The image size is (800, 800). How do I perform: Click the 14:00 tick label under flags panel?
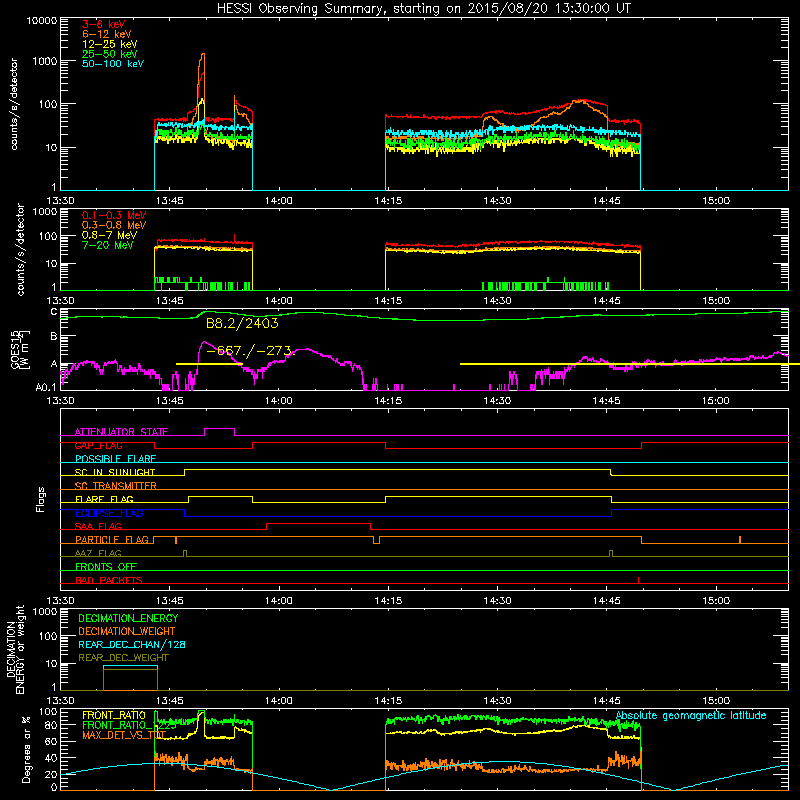(279, 601)
